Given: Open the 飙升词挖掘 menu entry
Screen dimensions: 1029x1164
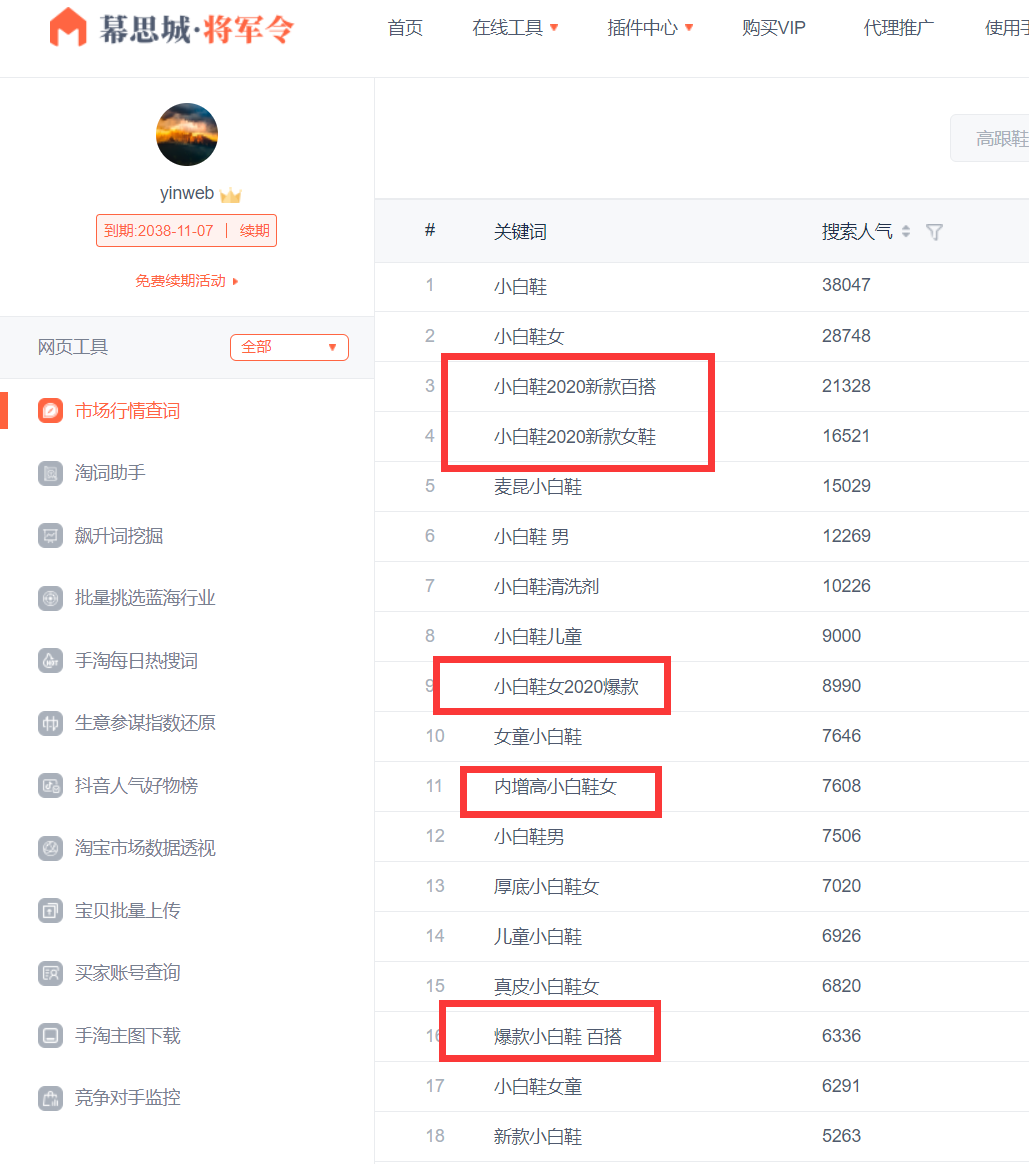Looking at the screenshot, I should (119, 535).
